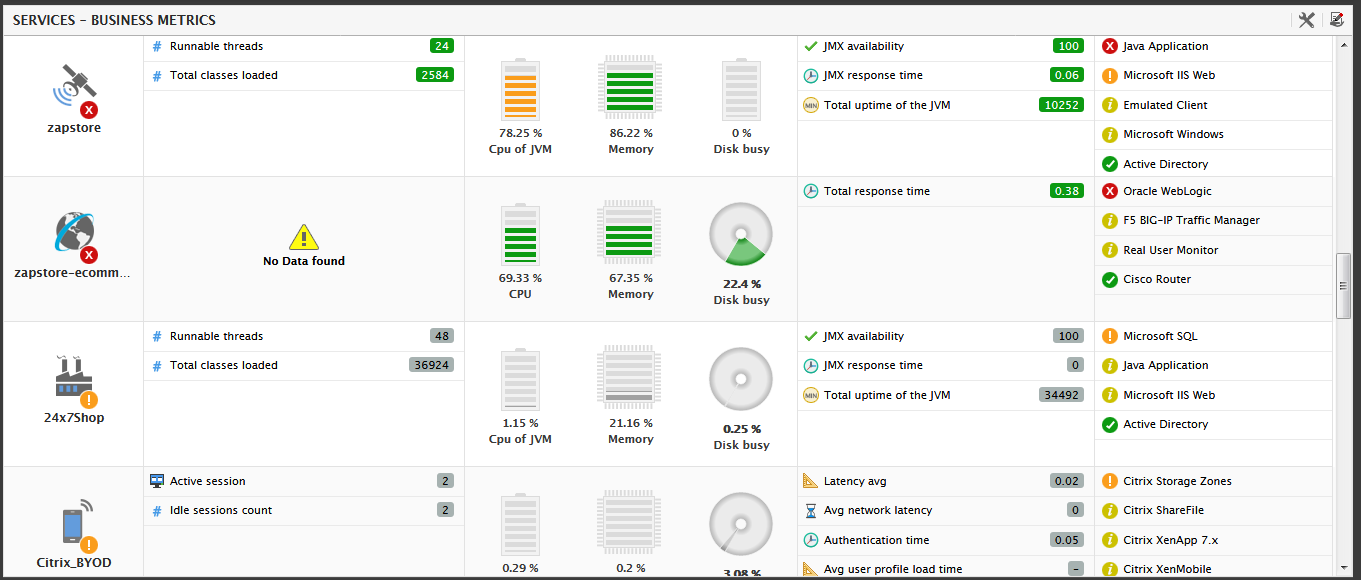Click Total uptime of the JVM value 34492
The height and width of the screenshot is (580, 1361).
[1062, 395]
